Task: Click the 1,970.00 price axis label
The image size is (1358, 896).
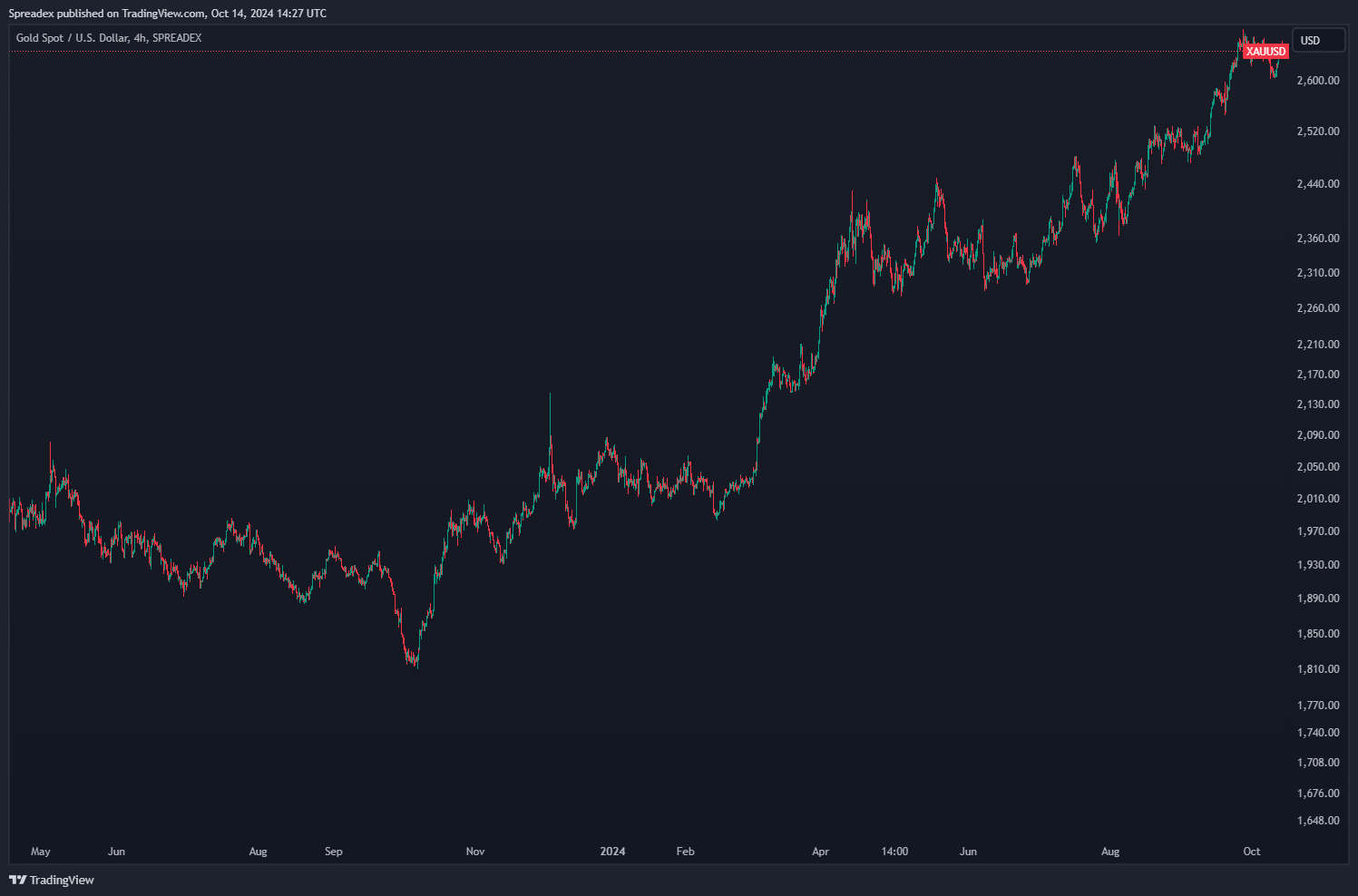Action: [x=1318, y=531]
